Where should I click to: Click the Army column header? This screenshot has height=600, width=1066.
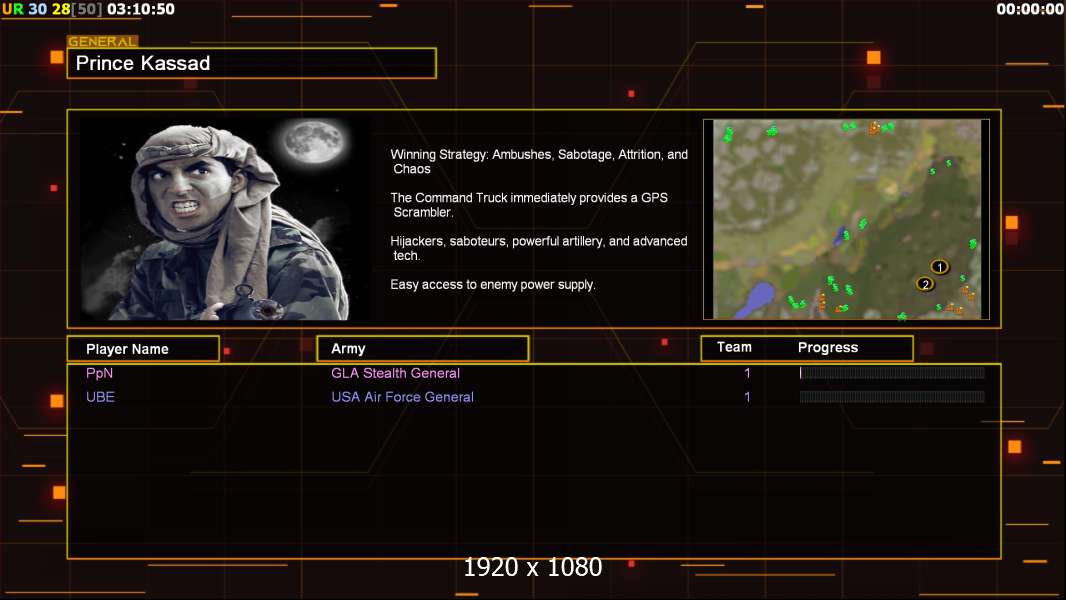pyautogui.click(x=423, y=349)
